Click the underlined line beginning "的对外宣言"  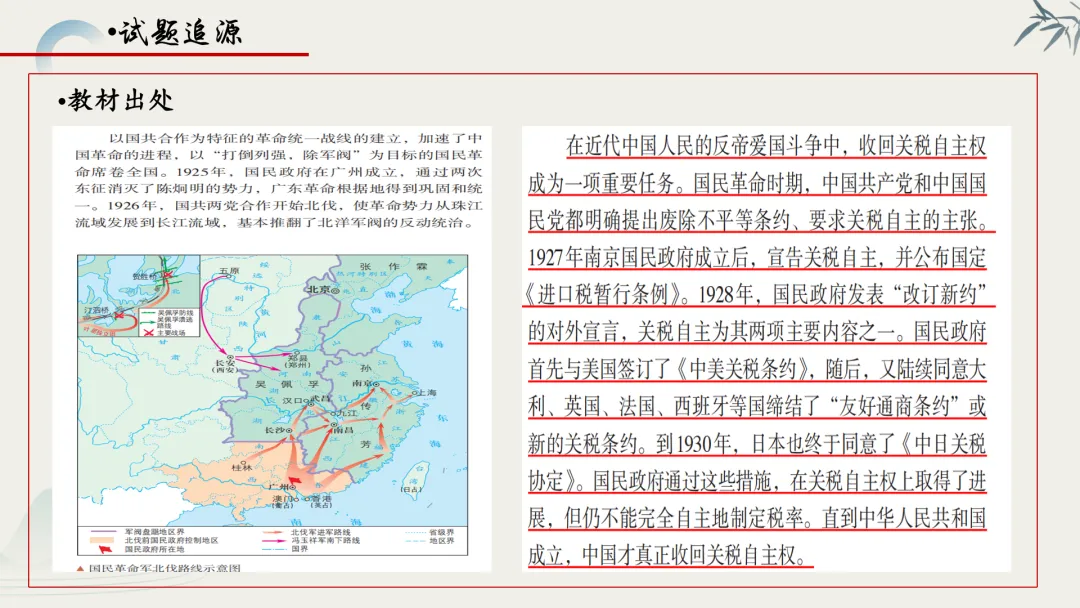[757, 332]
